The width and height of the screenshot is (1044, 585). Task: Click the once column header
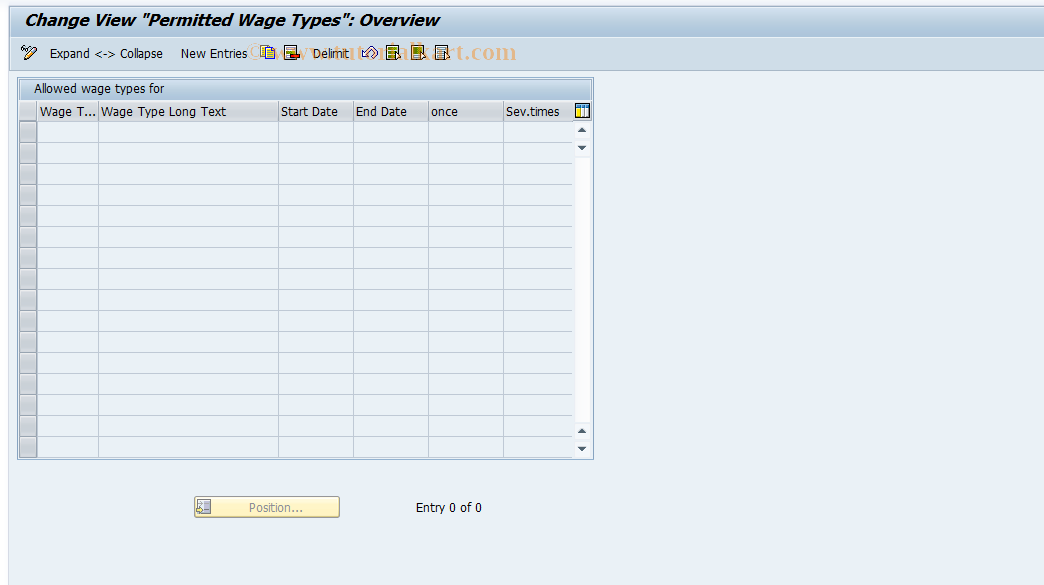[x=465, y=111]
